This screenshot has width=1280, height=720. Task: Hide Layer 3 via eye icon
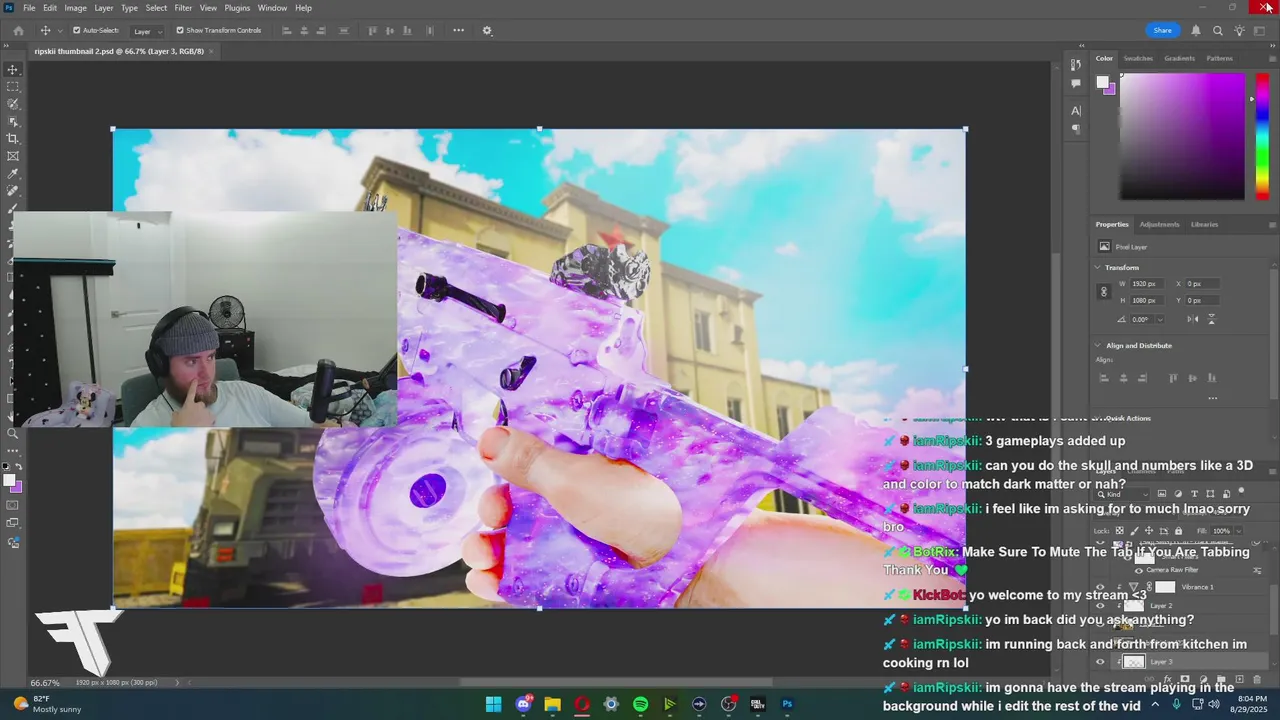pyautogui.click(x=1100, y=662)
